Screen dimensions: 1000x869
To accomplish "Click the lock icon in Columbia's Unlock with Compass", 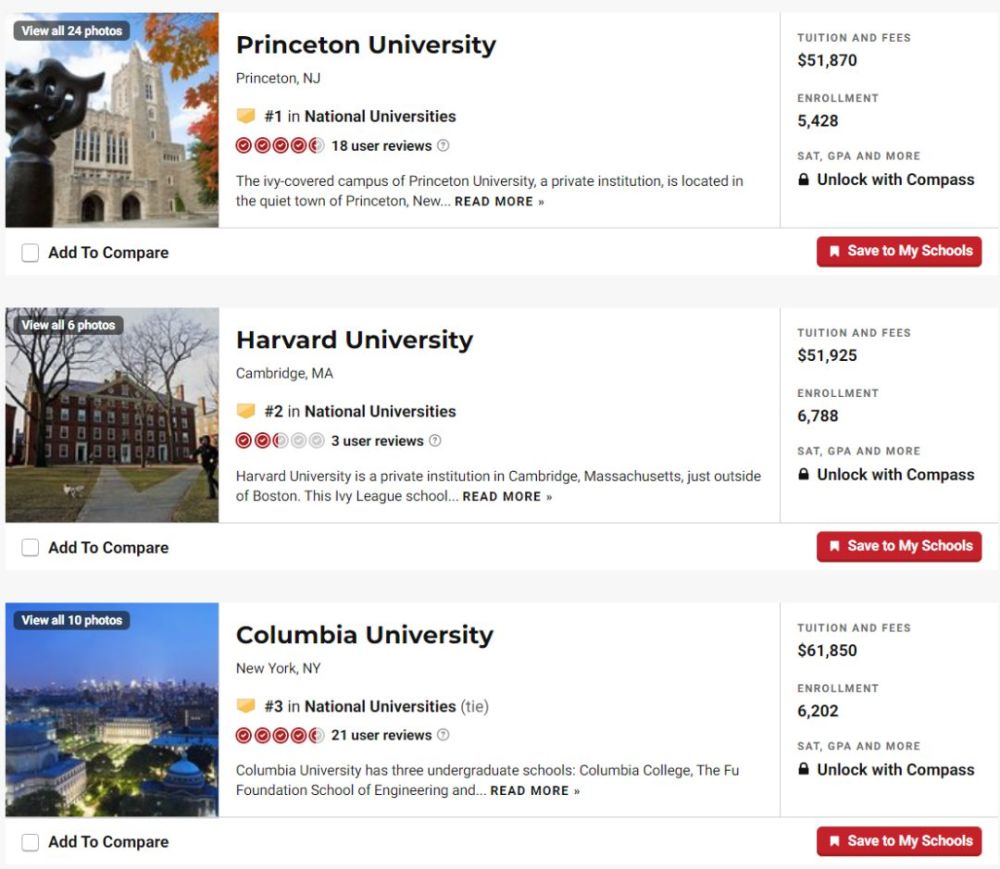I will 803,770.
